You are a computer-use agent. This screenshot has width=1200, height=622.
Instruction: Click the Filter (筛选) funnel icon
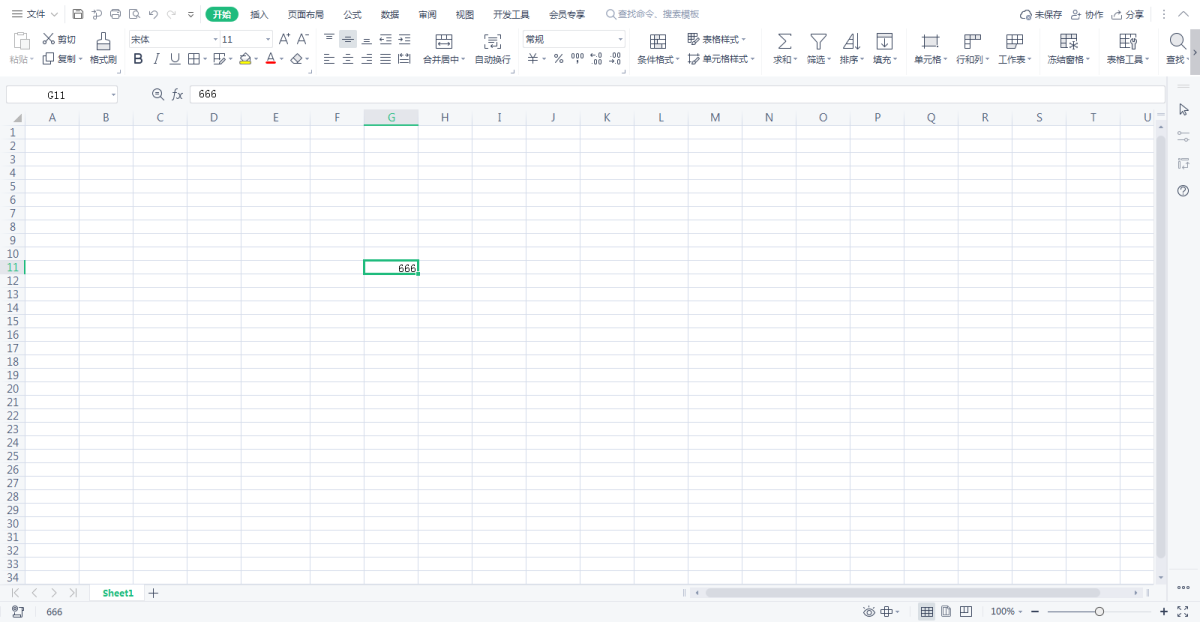coord(818,41)
